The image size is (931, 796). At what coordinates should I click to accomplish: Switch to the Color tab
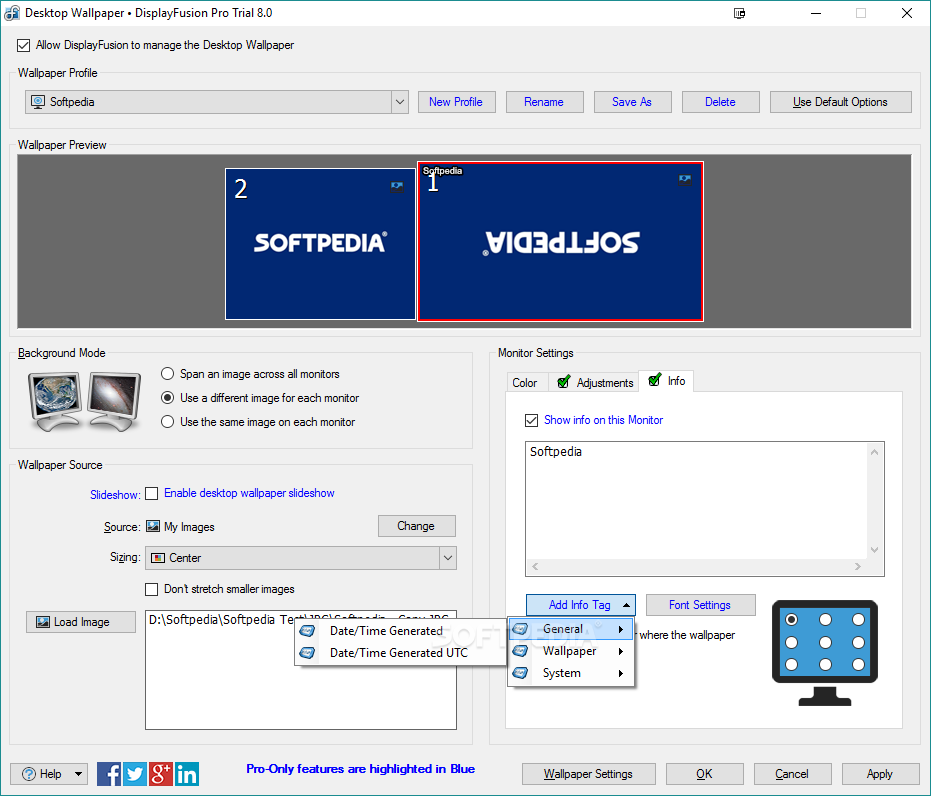pos(525,383)
